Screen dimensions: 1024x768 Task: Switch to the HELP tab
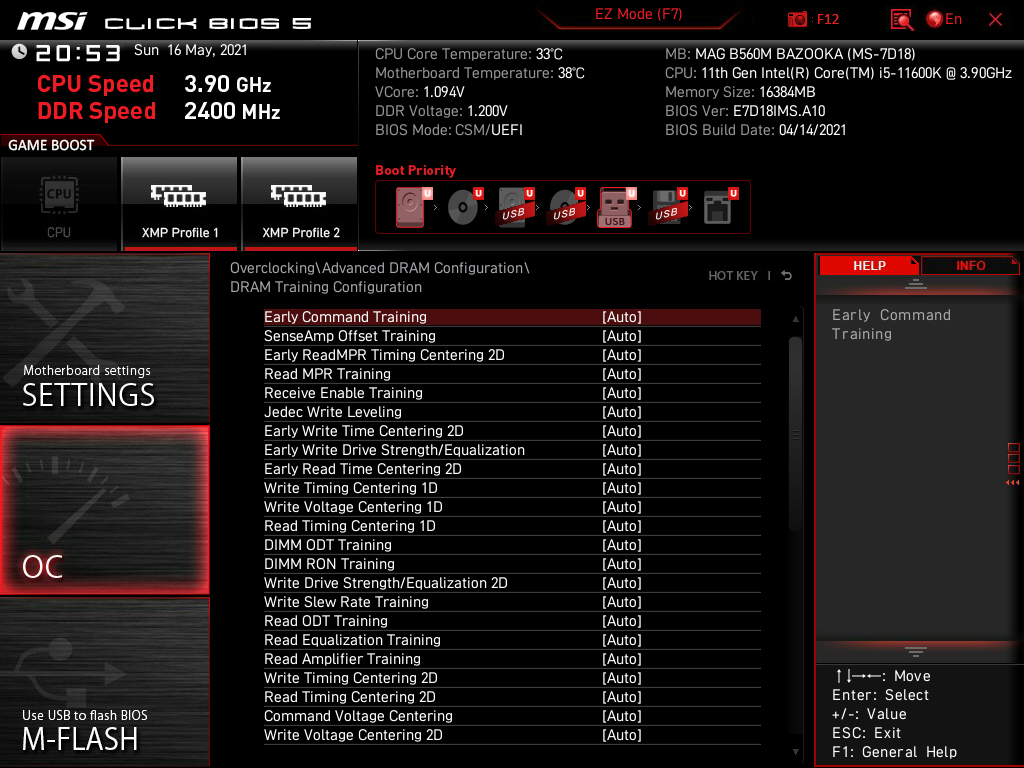pos(869,266)
